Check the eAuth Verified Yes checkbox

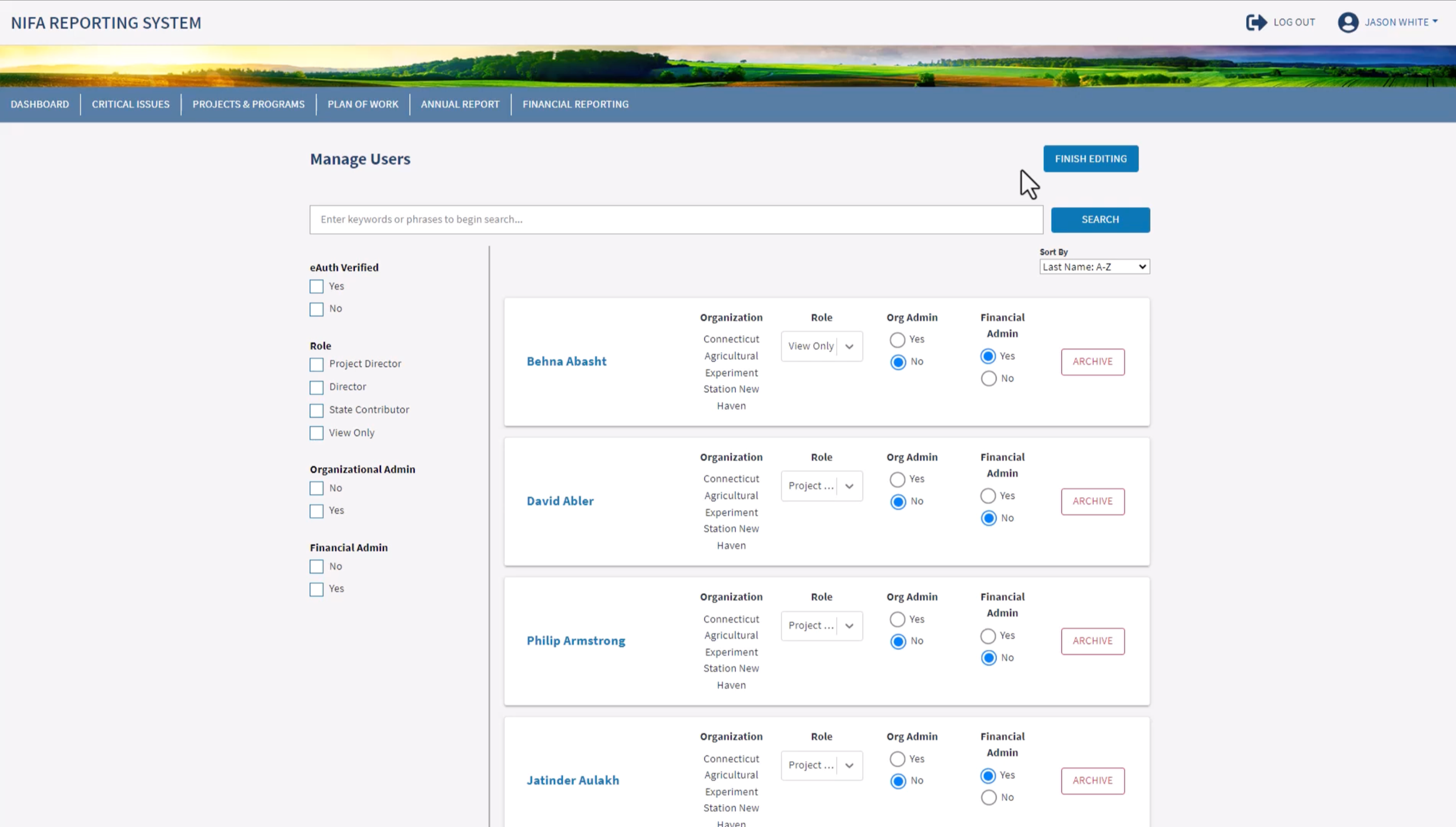pyautogui.click(x=316, y=286)
